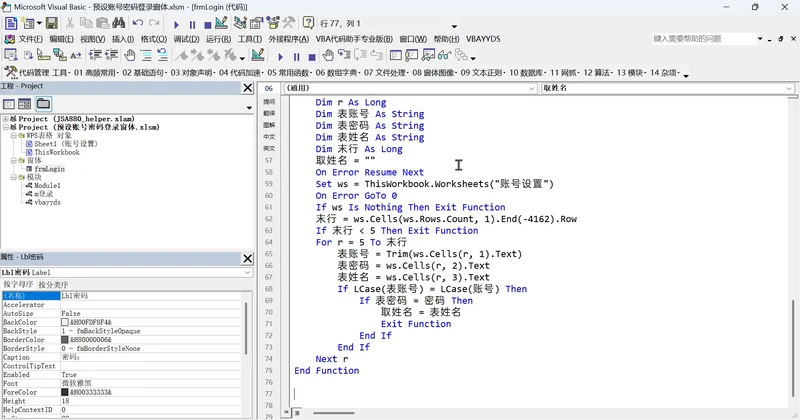Click the Comment Block icon
The image size is (800, 420).
pyautogui.click(x=146, y=55)
